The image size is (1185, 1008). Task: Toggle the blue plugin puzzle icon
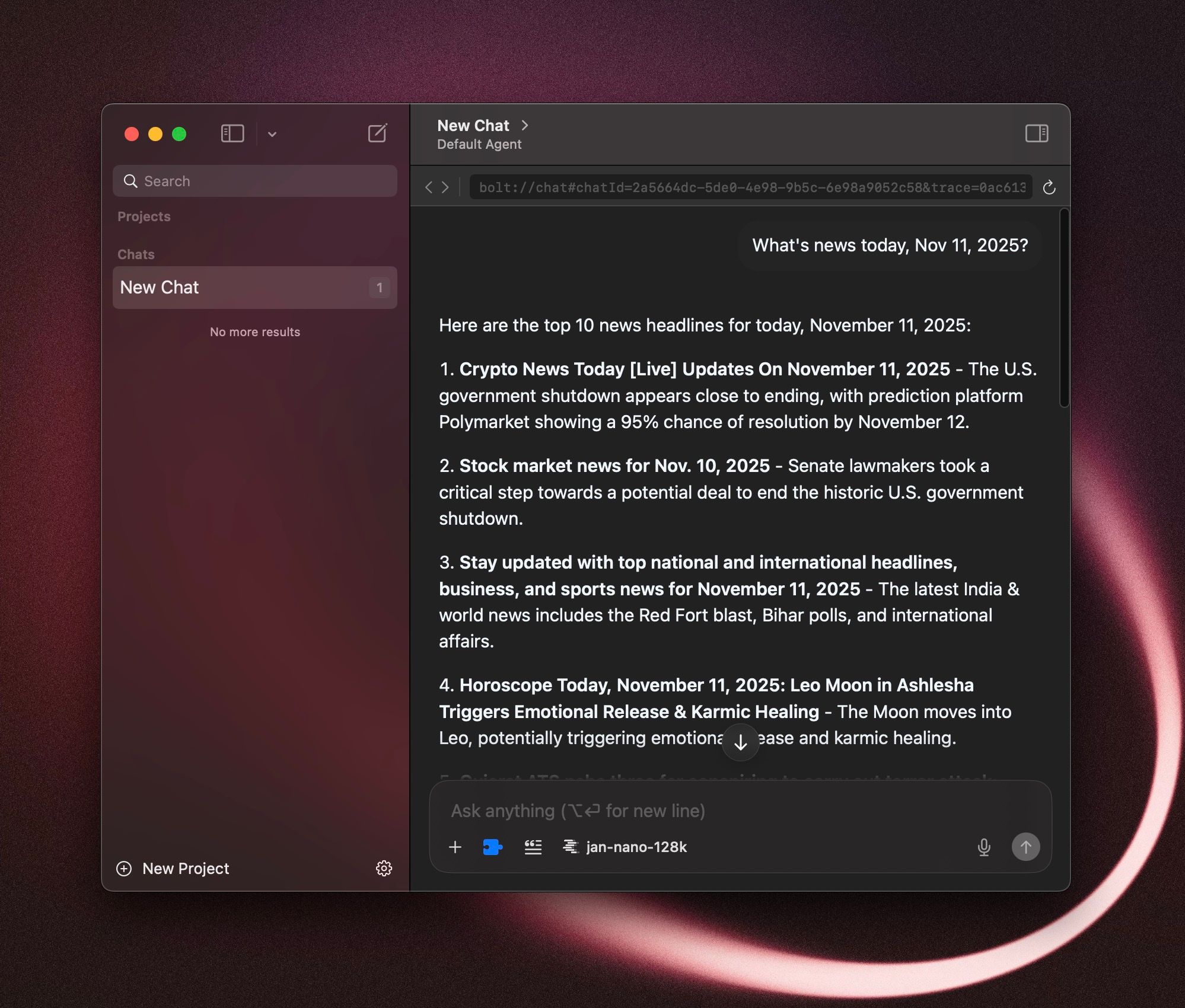(492, 847)
